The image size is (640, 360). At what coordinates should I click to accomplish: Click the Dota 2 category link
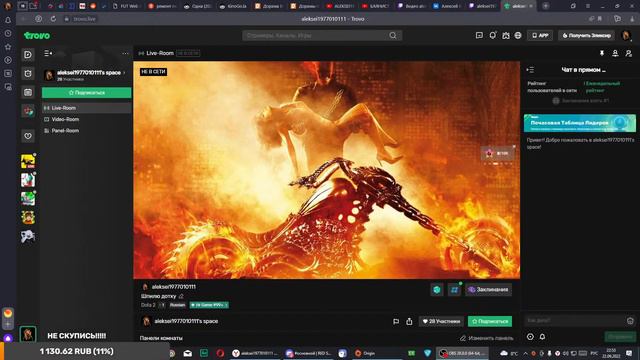[x=148, y=305]
